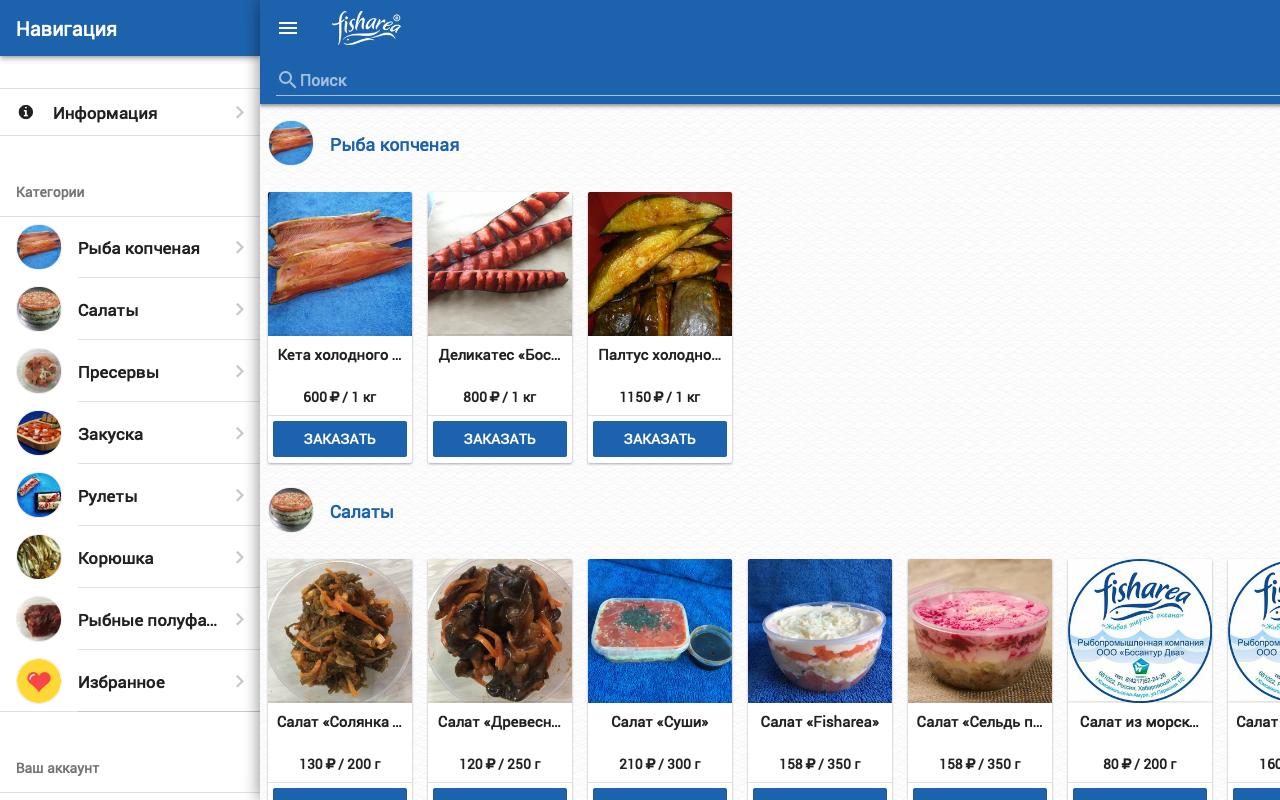The width and height of the screenshot is (1280, 800).
Task: Open Рыбные полуфабрикаты sidebar item
Action: click(130, 620)
